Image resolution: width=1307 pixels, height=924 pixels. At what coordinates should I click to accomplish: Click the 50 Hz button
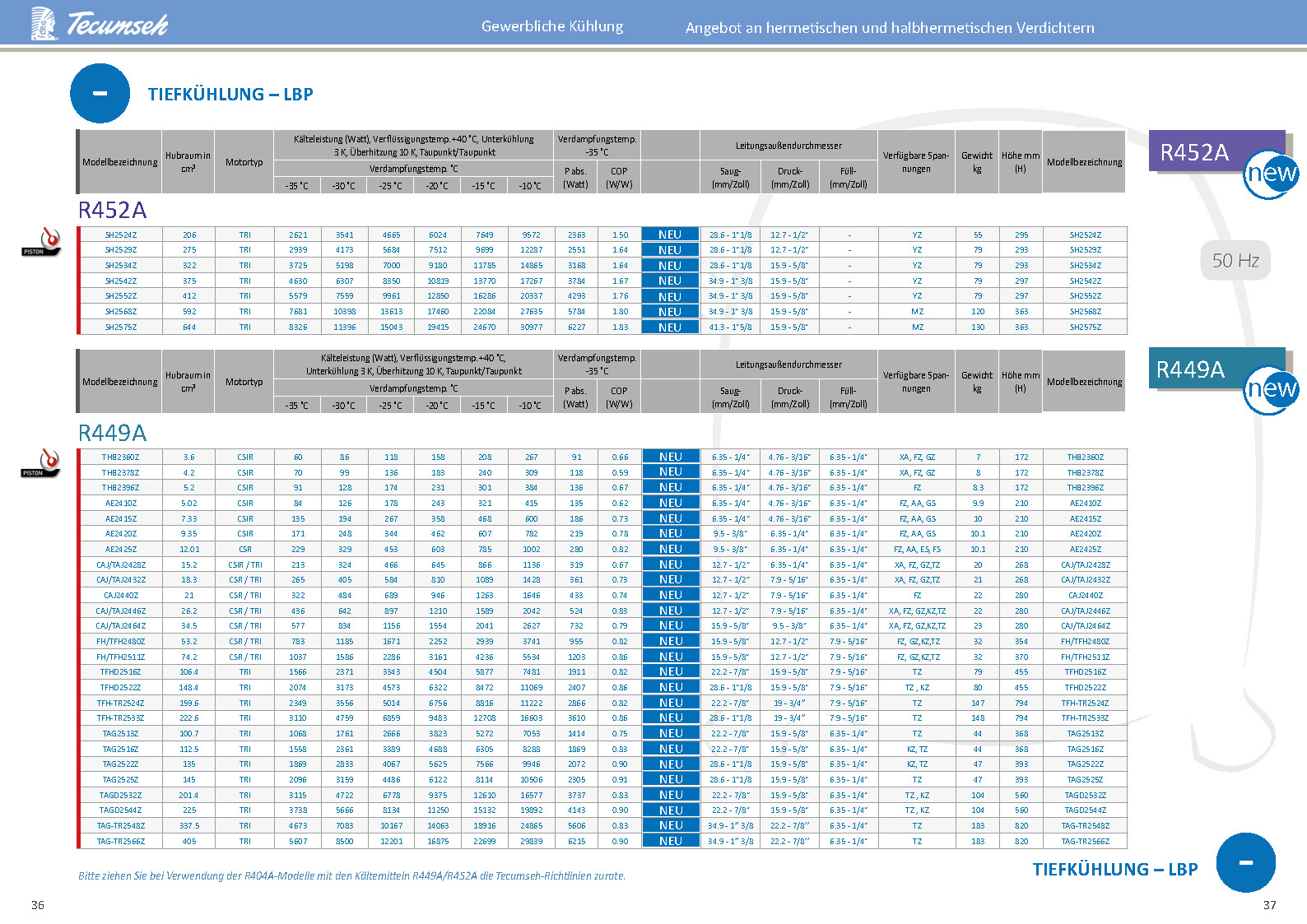point(1235,261)
